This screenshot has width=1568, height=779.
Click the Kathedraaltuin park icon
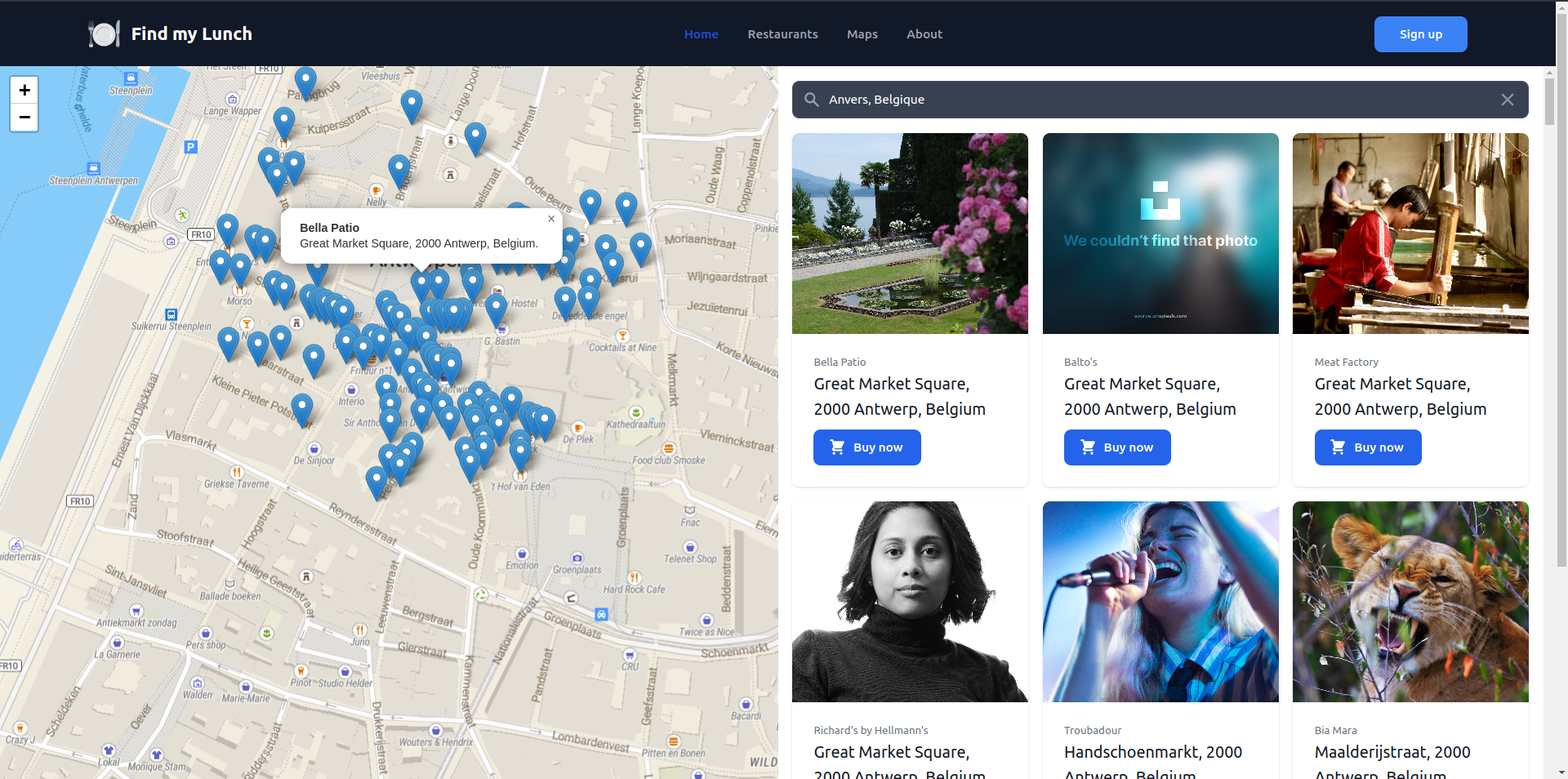[x=635, y=412]
